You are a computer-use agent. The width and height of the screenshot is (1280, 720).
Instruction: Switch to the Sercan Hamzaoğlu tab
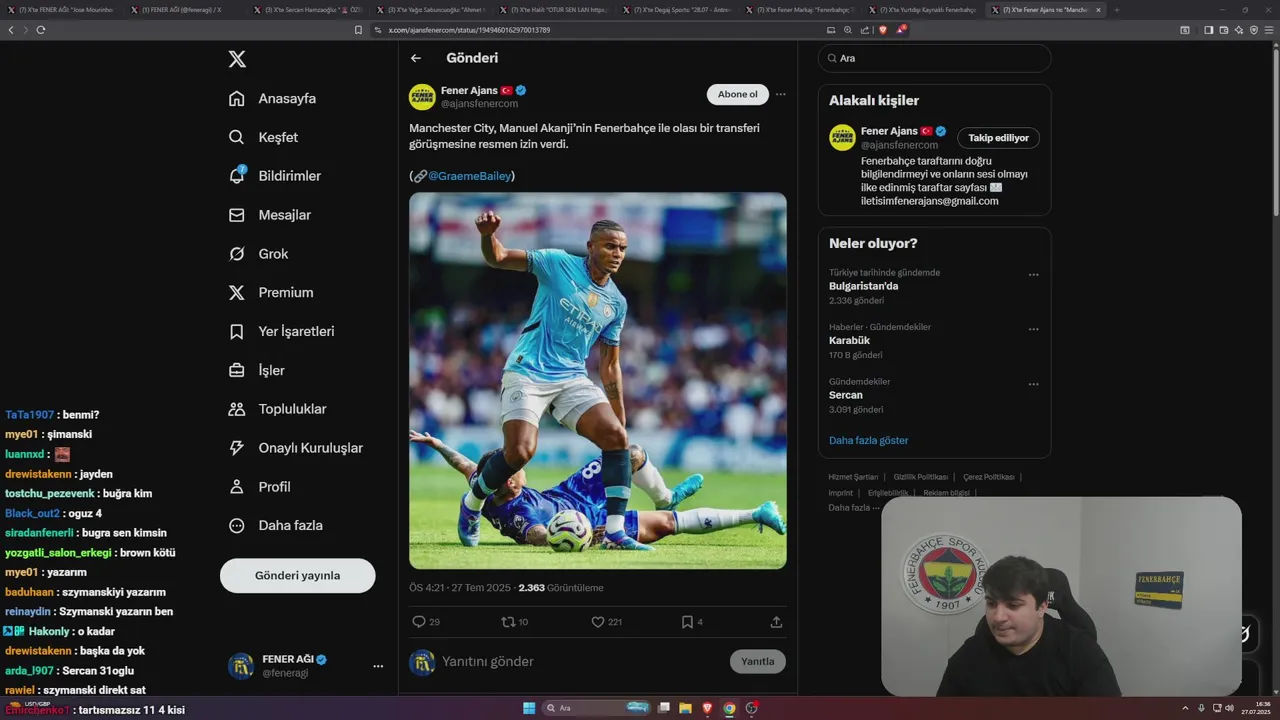coord(311,9)
